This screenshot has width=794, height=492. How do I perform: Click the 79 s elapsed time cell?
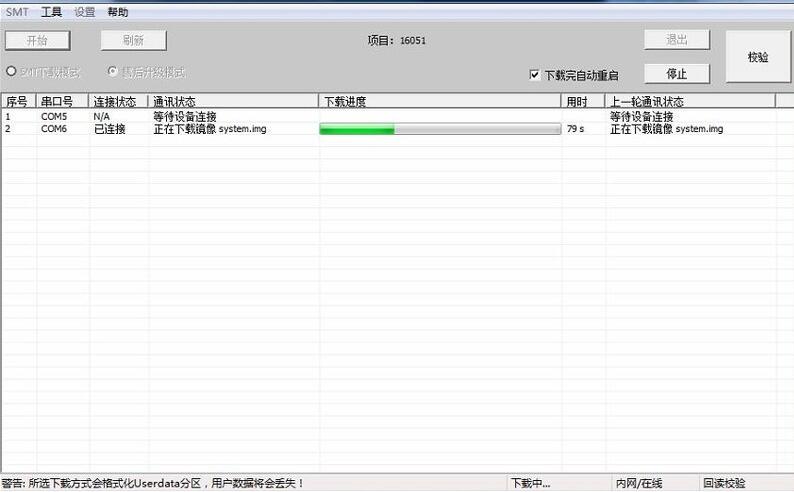[x=575, y=129]
